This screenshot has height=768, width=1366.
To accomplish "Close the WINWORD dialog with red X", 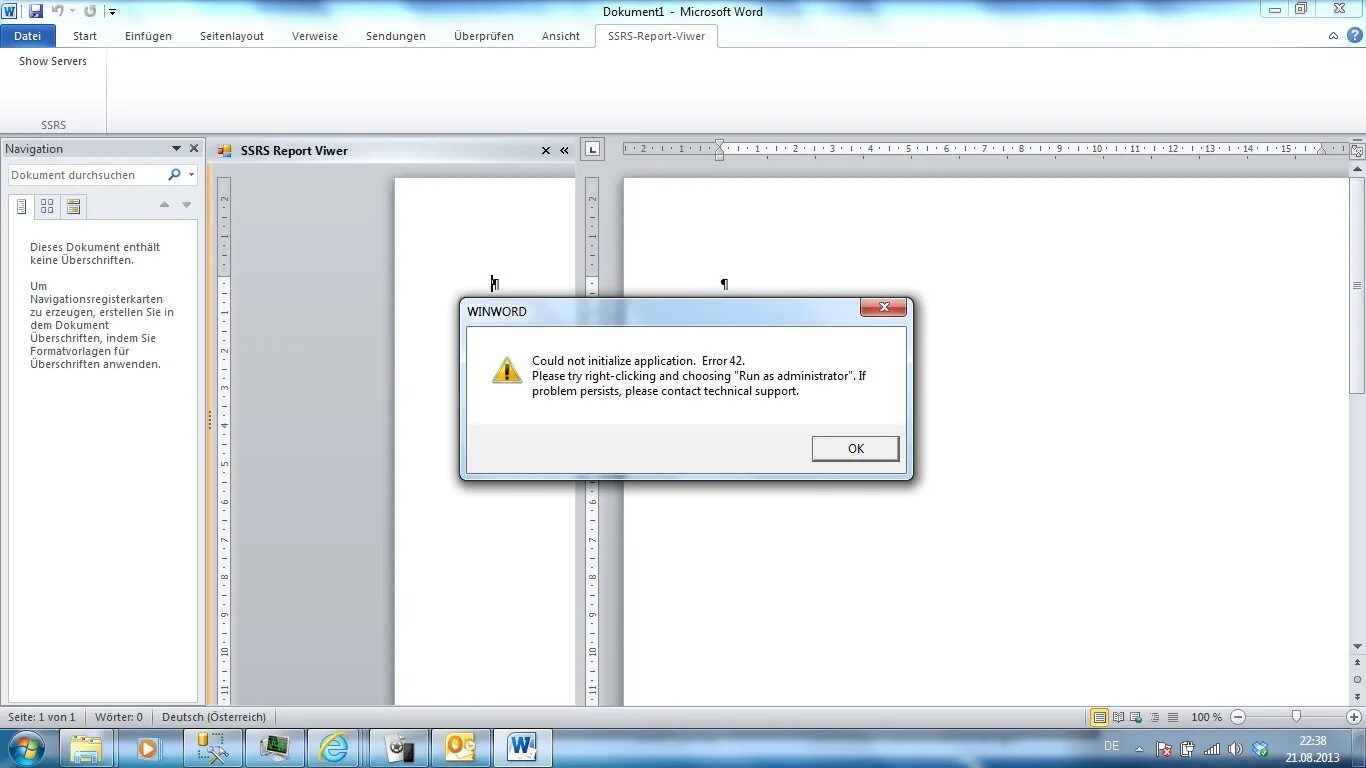I will (884, 308).
